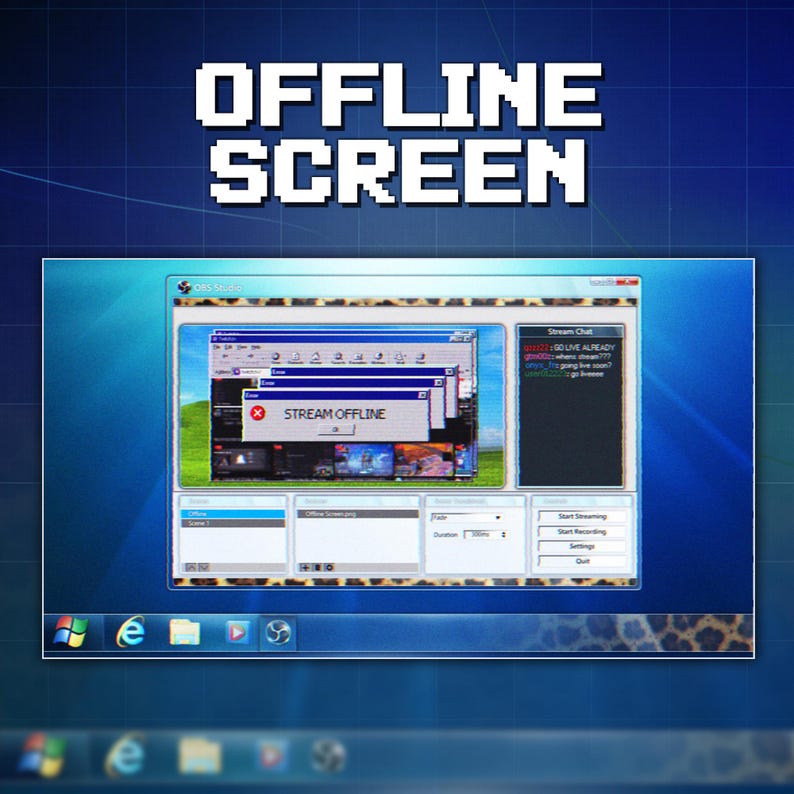
Task: Open the Windows Start orb in the framed taskbar
Action: tap(70, 631)
